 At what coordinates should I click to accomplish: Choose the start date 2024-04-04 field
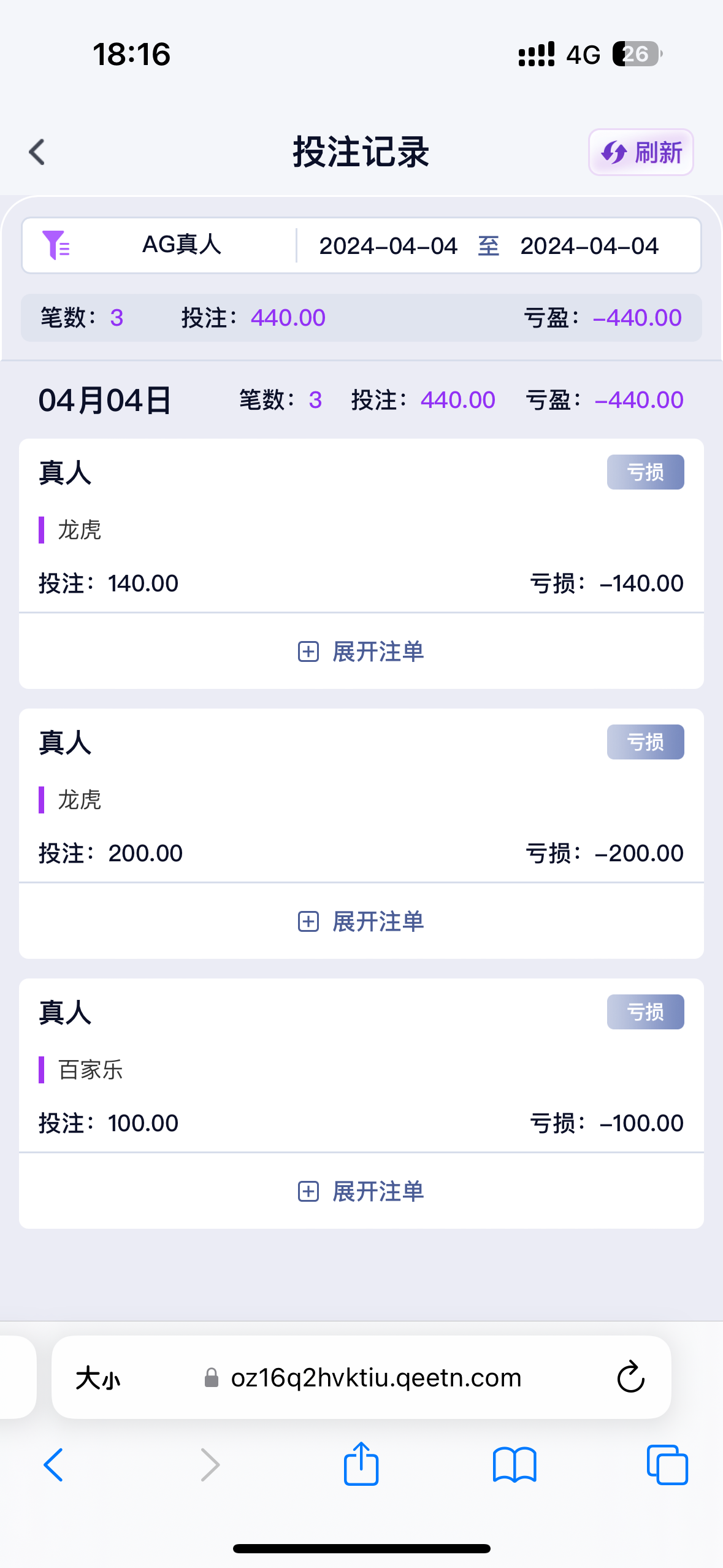388,246
